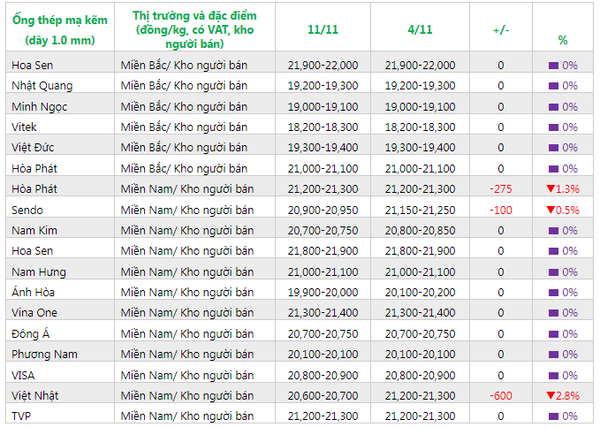Click the +/- column header
The image size is (600, 429).
[500, 31]
